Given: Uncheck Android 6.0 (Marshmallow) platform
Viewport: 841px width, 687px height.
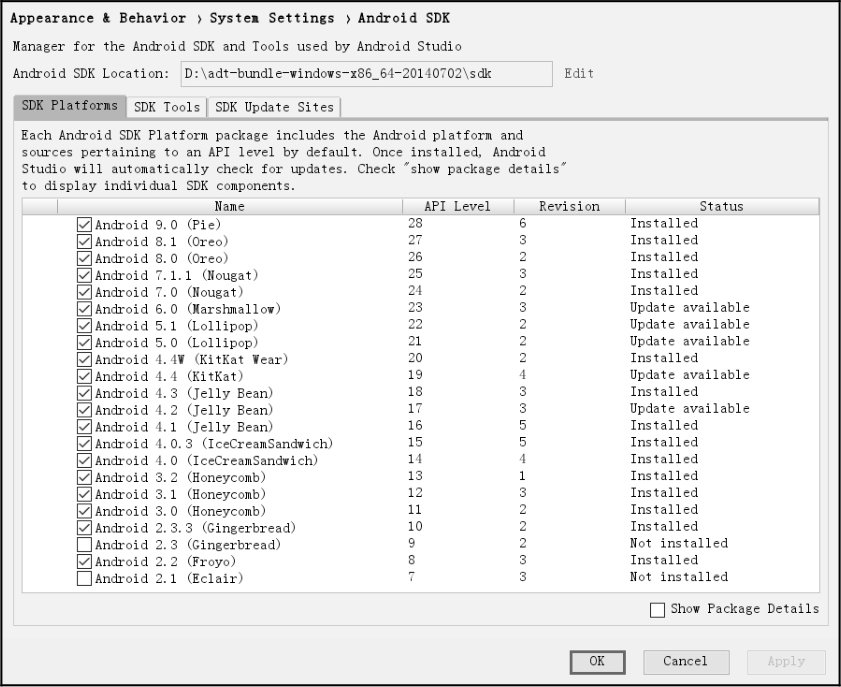Looking at the screenshot, I should (84, 308).
